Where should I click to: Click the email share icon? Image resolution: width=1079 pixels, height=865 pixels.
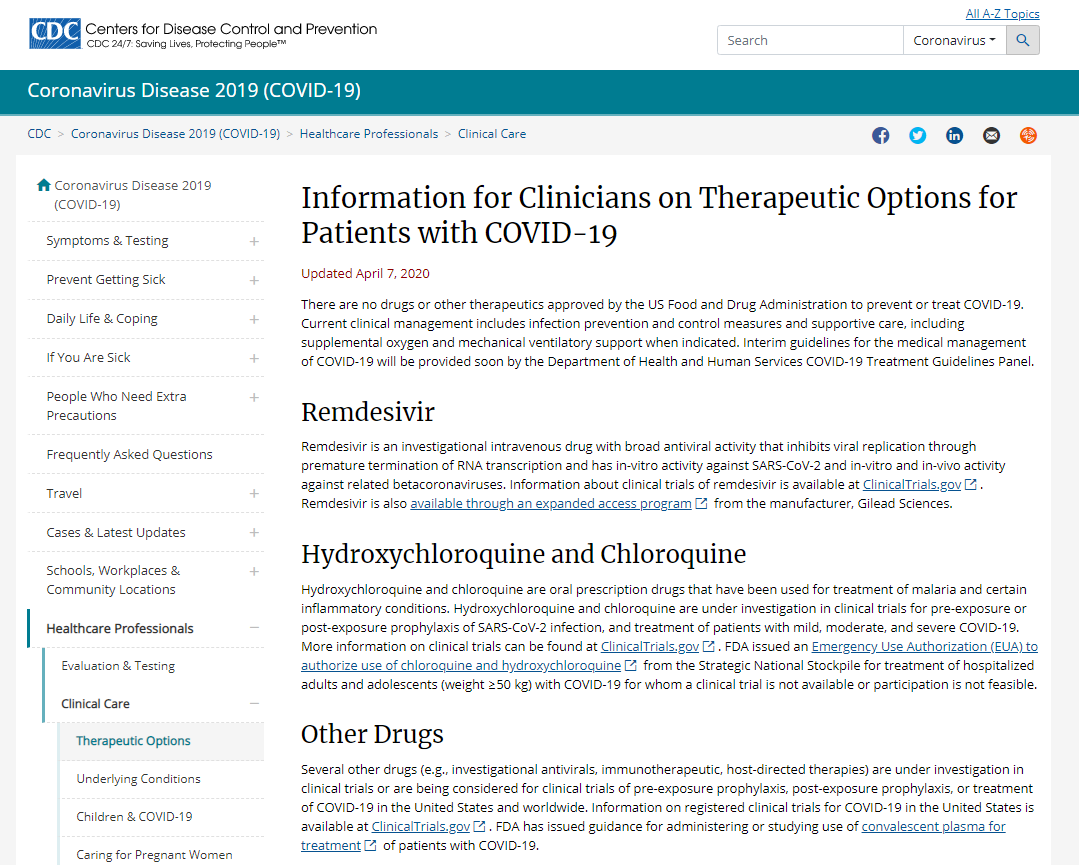click(991, 136)
